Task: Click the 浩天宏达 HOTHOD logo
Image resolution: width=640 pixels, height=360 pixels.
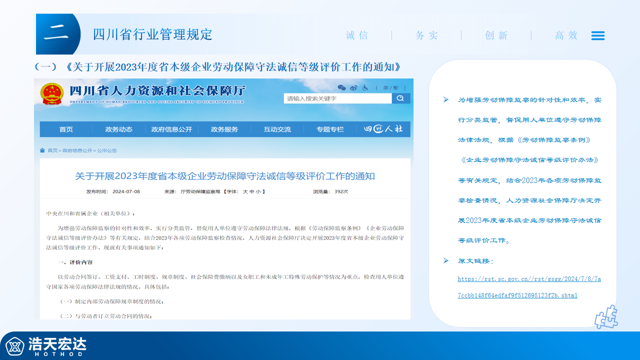Action: 46,346
